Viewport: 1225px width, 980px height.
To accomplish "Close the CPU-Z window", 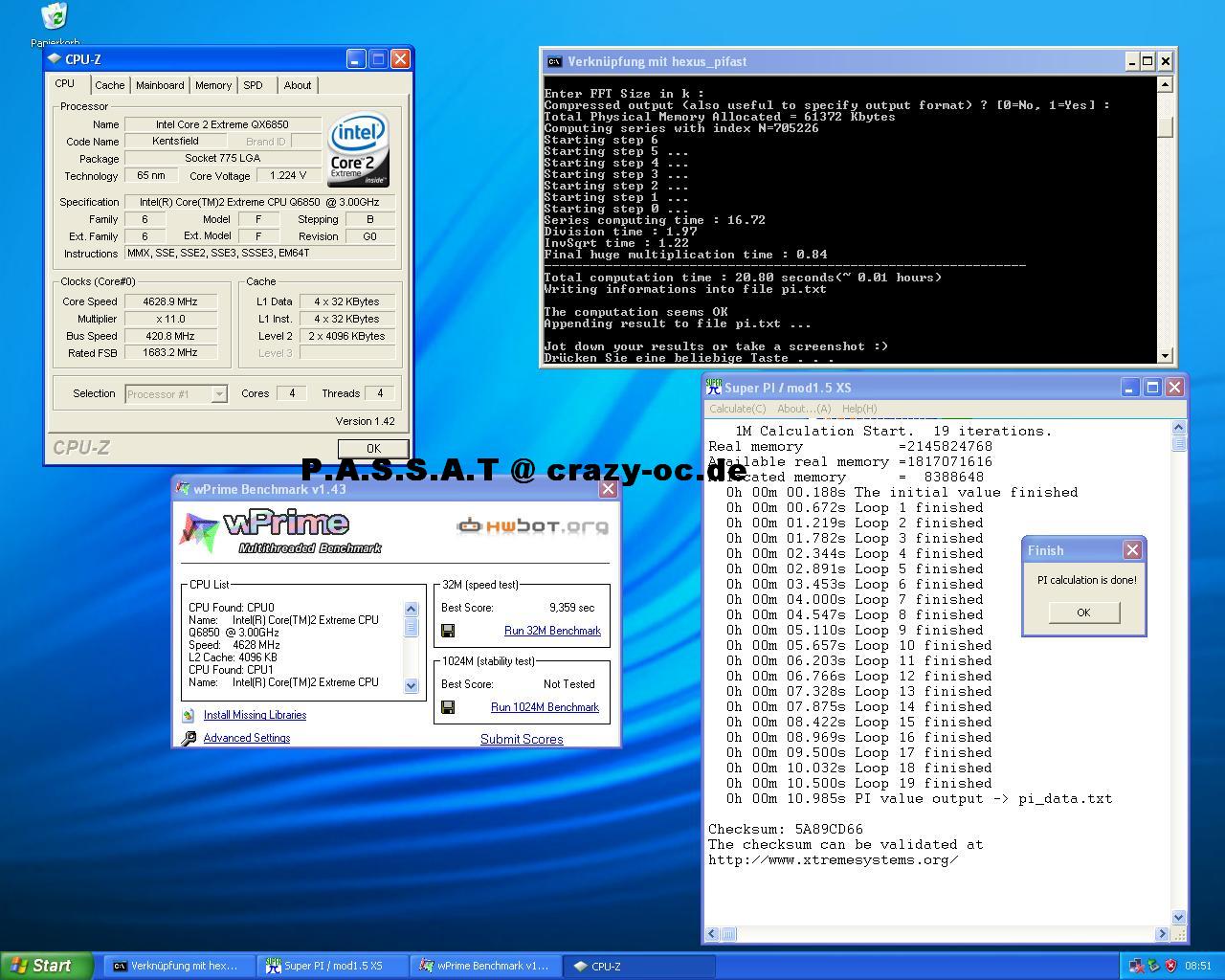I will click(x=400, y=59).
